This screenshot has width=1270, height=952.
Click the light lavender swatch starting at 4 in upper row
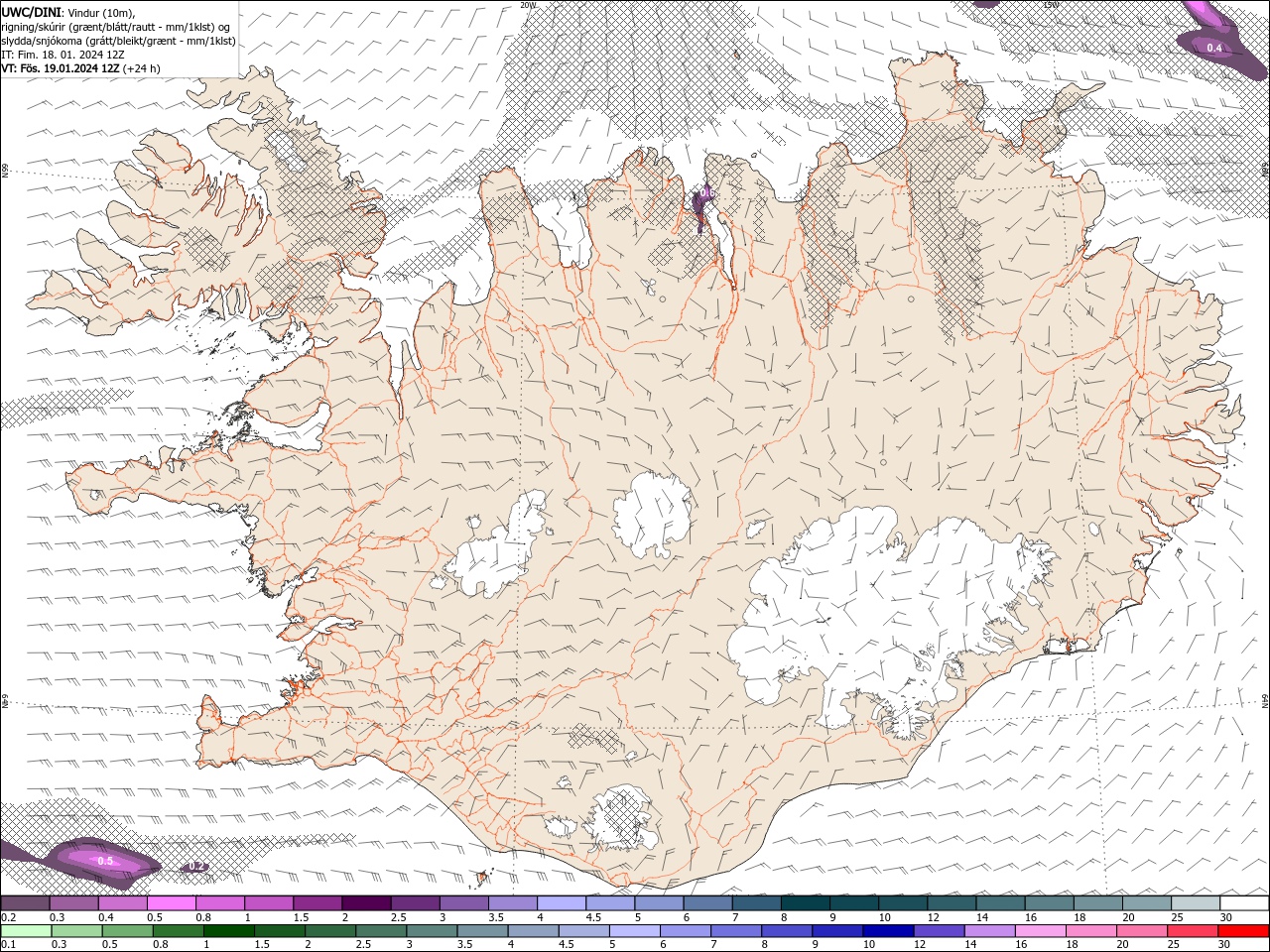[561, 903]
